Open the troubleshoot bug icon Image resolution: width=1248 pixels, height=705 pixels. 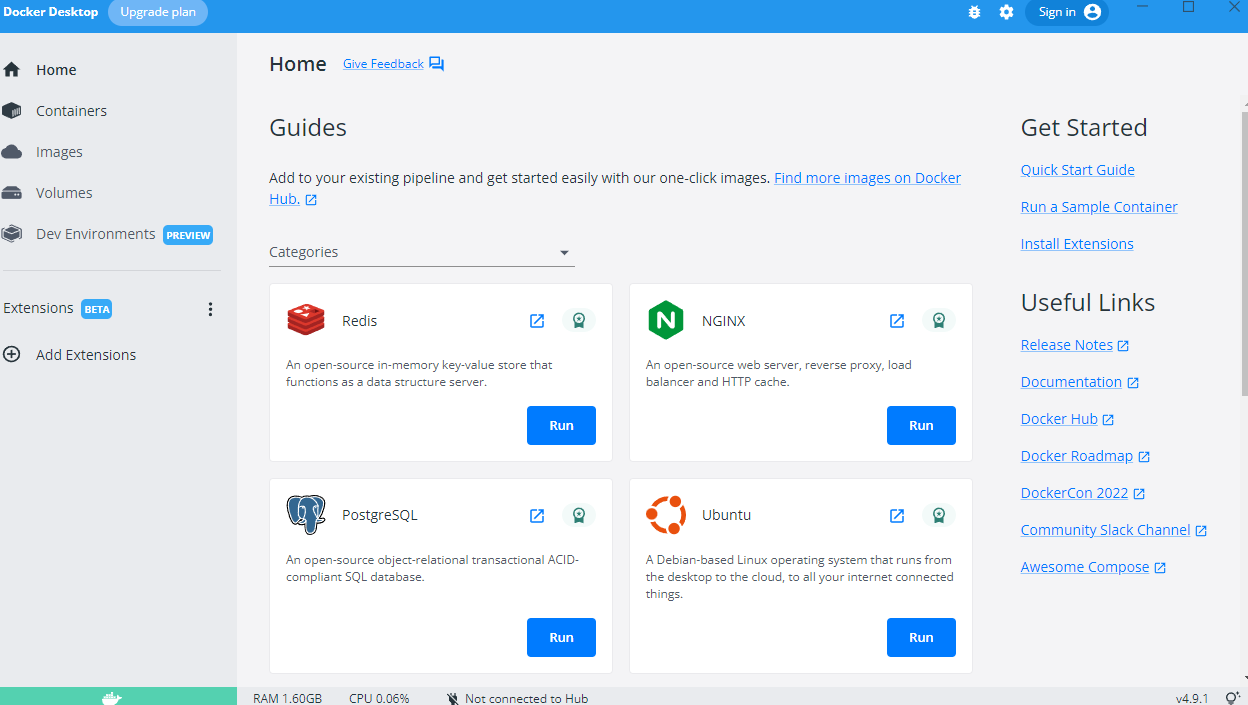coord(975,12)
